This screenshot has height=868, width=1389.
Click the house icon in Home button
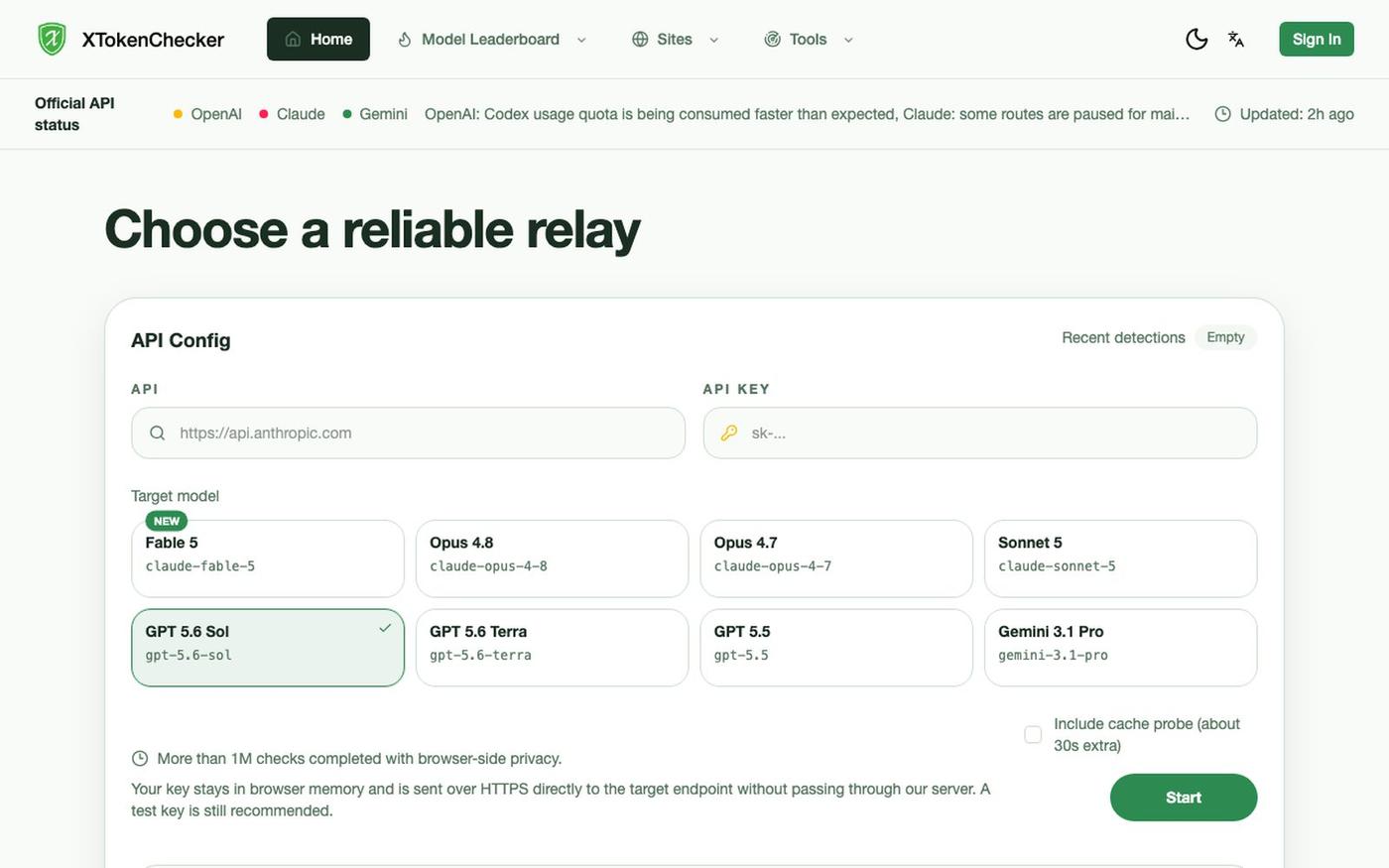coord(293,39)
